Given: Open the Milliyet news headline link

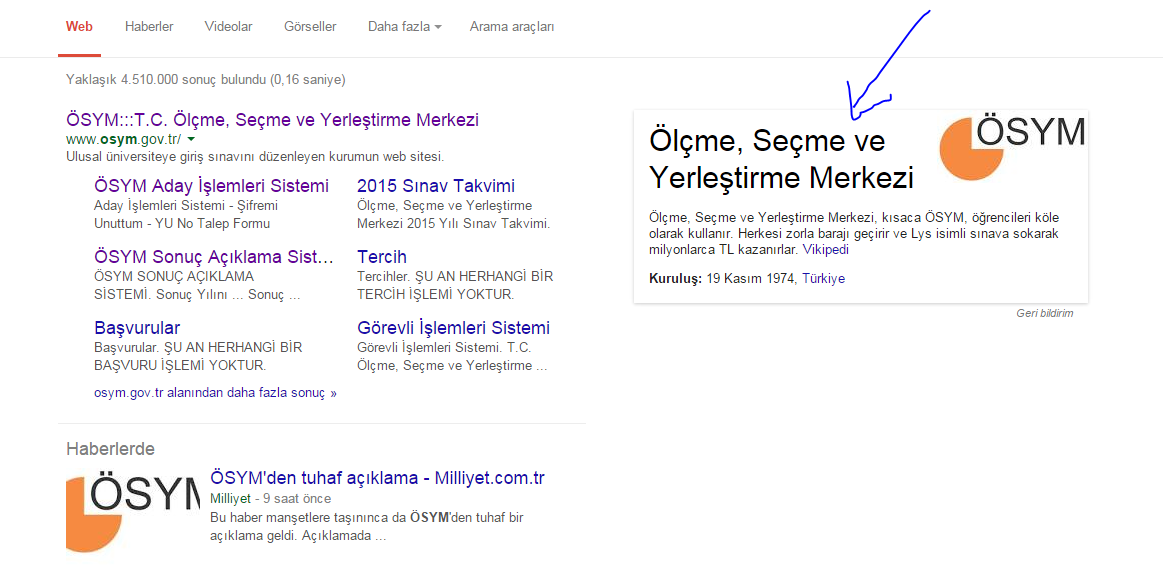Looking at the screenshot, I should point(378,478).
